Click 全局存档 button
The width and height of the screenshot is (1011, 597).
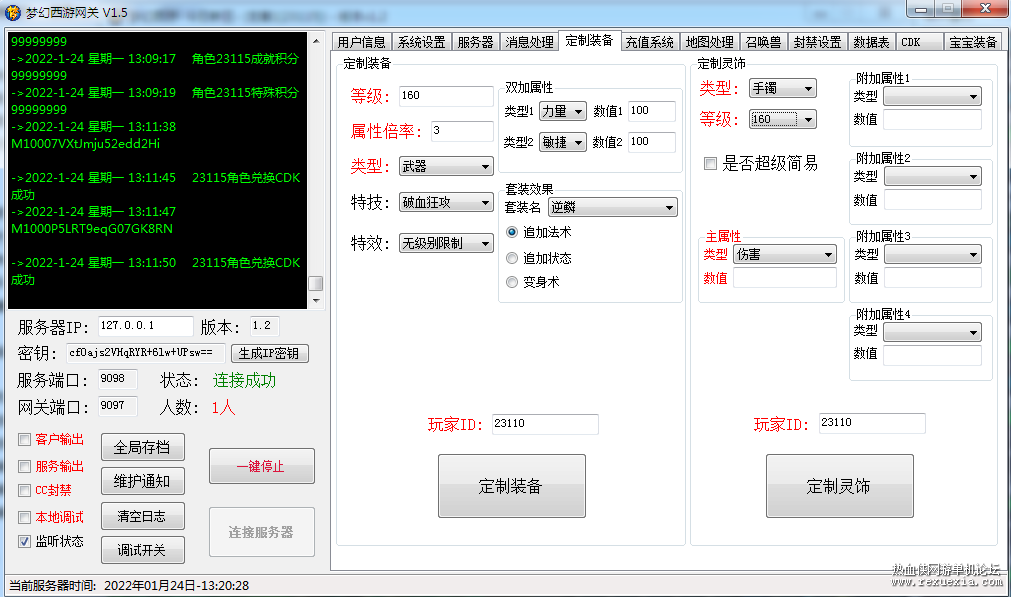(x=142, y=447)
